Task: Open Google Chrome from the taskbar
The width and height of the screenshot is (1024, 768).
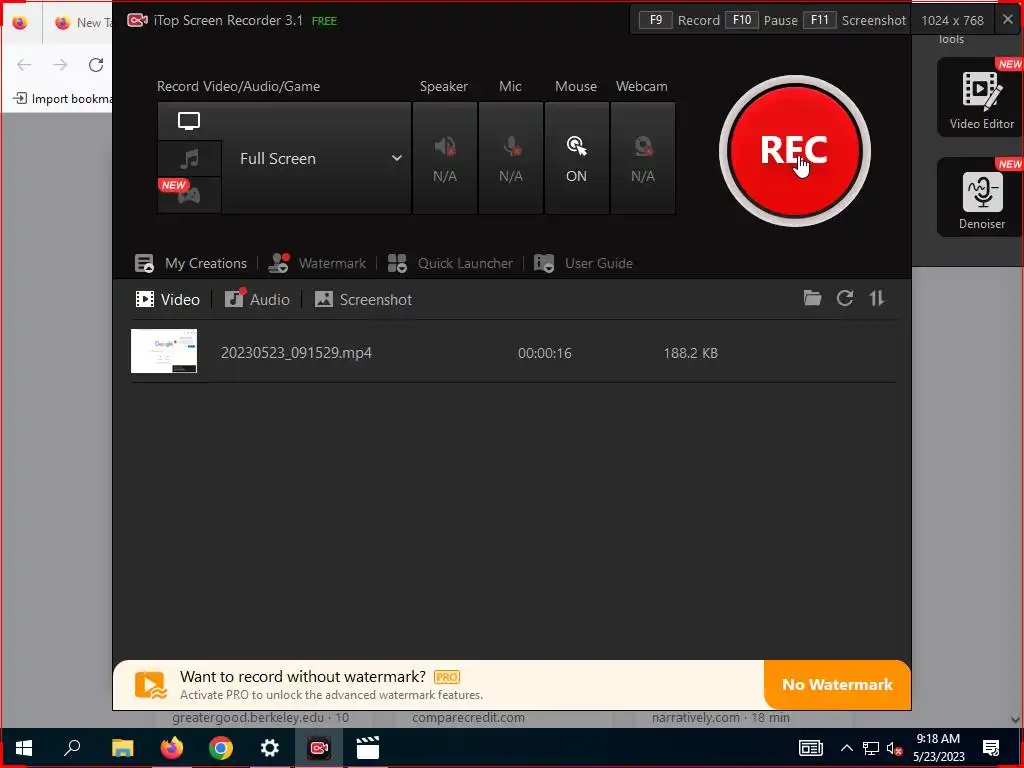Action: click(x=221, y=748)
